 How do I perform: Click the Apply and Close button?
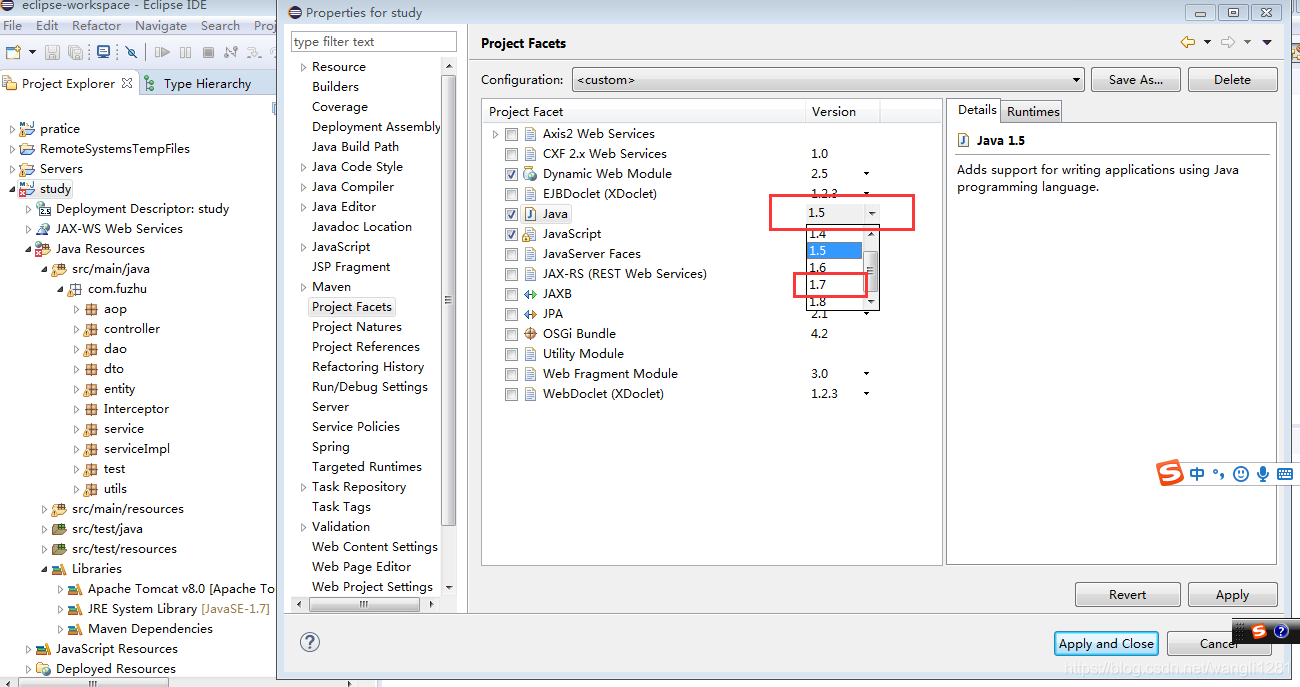[x=1106, y=643]
